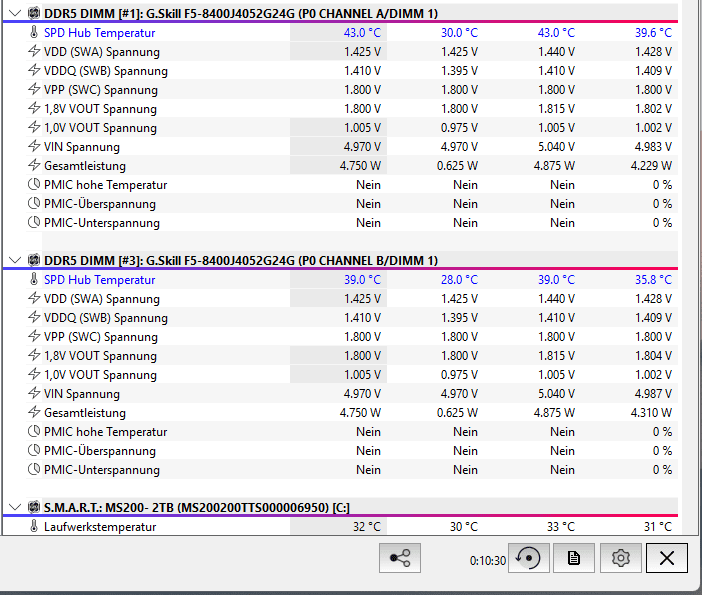Select DIMM #3 'PMIC hohe Temperatur' label
Image resolution: width=702 pixels, height=595 pixels.
click(105, 432)
